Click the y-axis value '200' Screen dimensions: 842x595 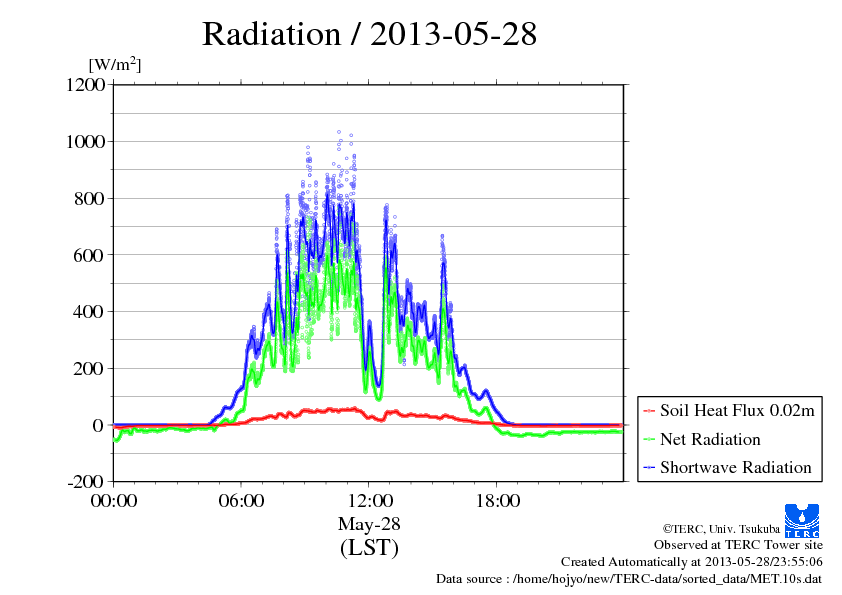click(x=89, y=369)
